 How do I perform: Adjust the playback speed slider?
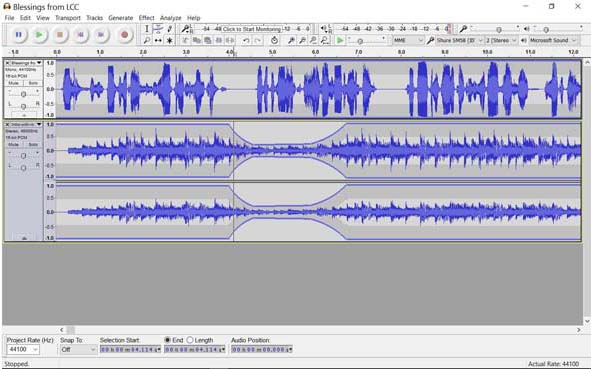pyautogui.click(x=360, y=41)
